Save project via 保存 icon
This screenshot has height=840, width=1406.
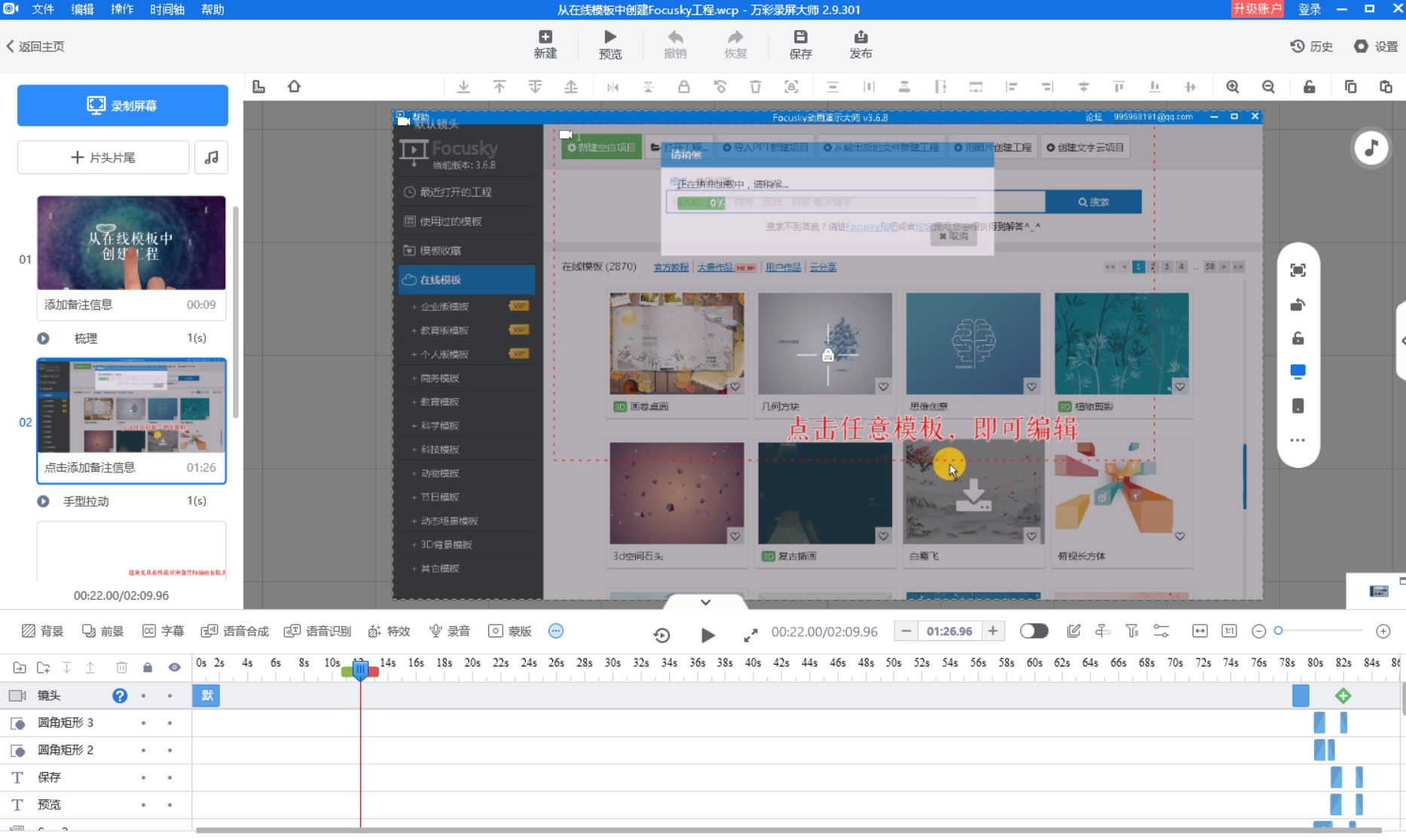800,44
